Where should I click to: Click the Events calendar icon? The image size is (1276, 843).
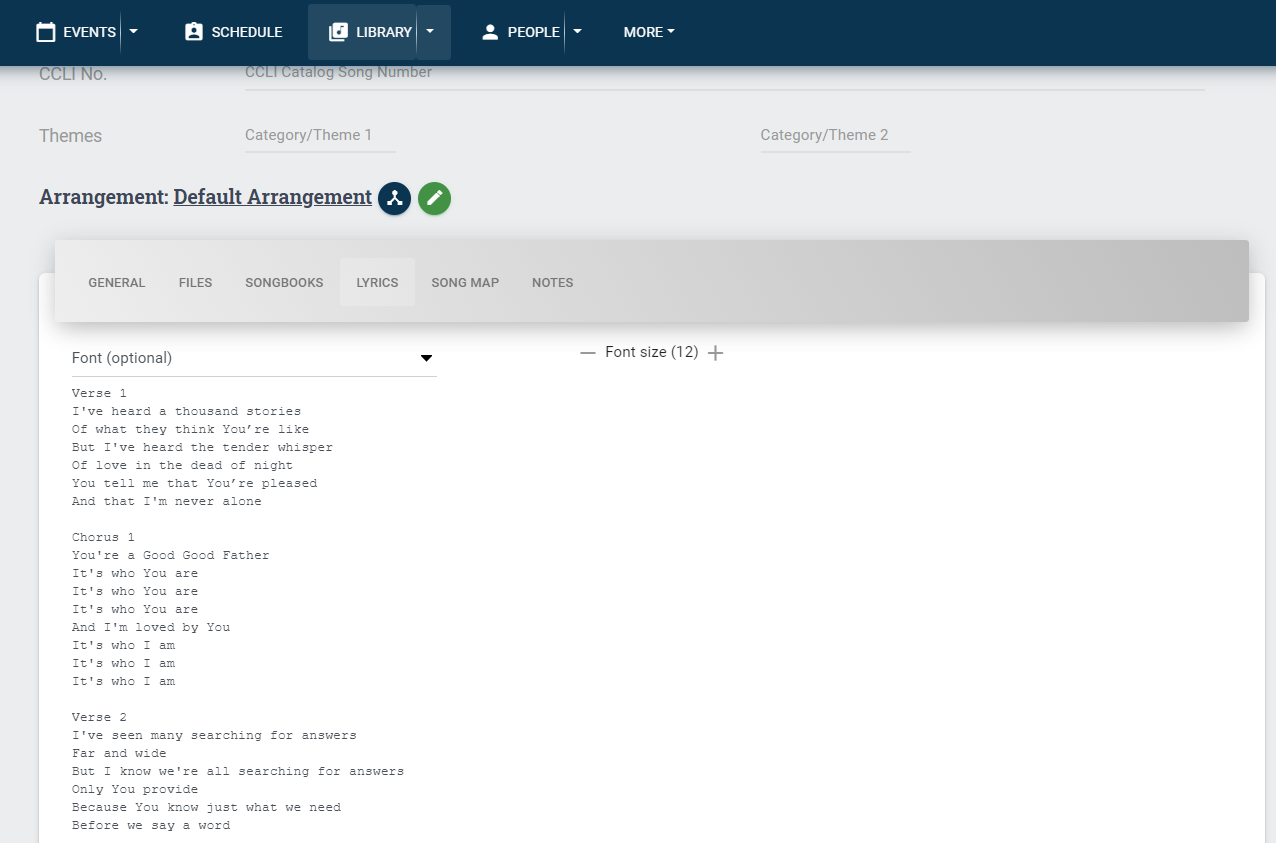[x=45, y=32]
